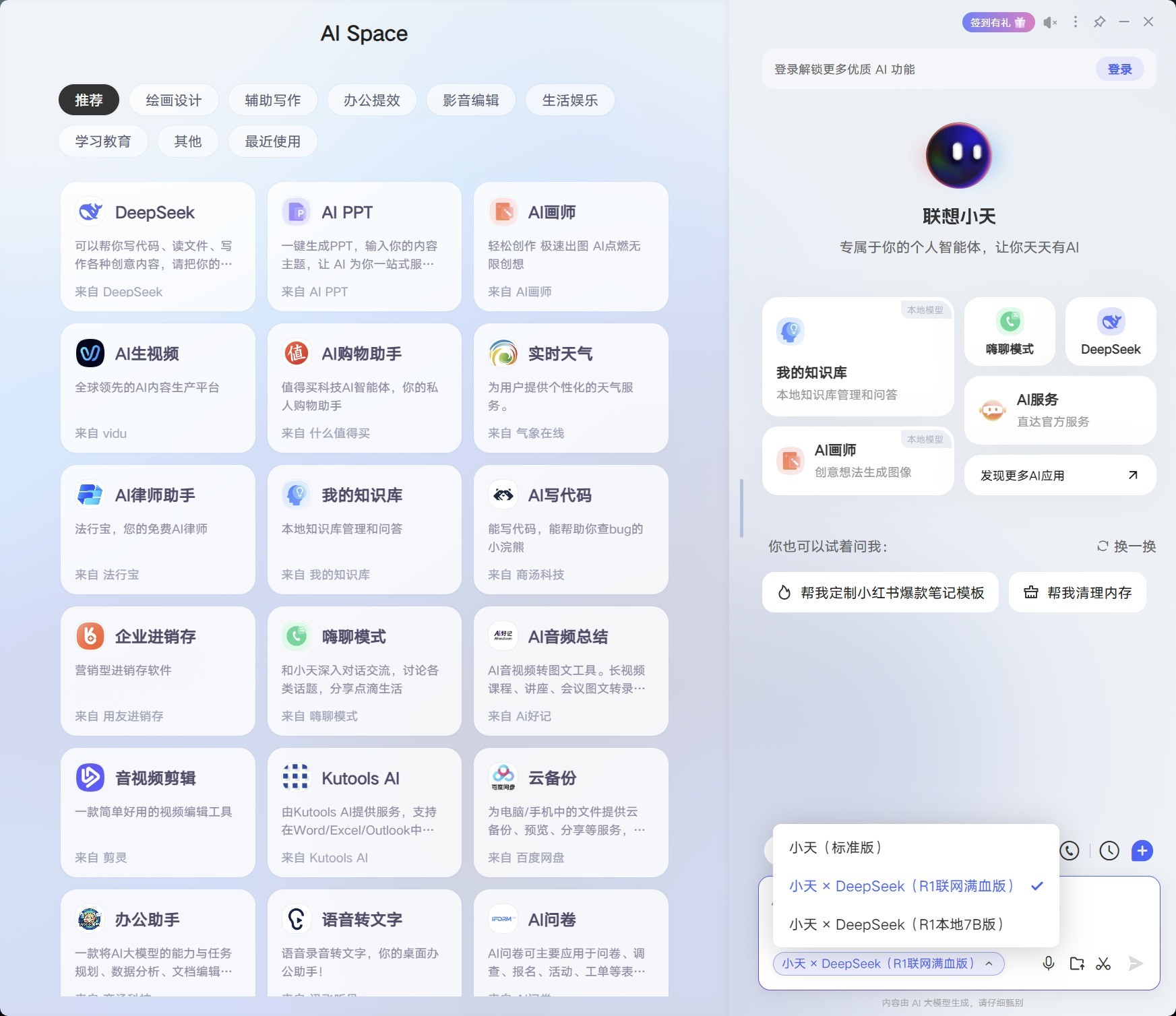Mute sound with the speaker icon
1176x1016 pixels.
[x=1049, y=22]
